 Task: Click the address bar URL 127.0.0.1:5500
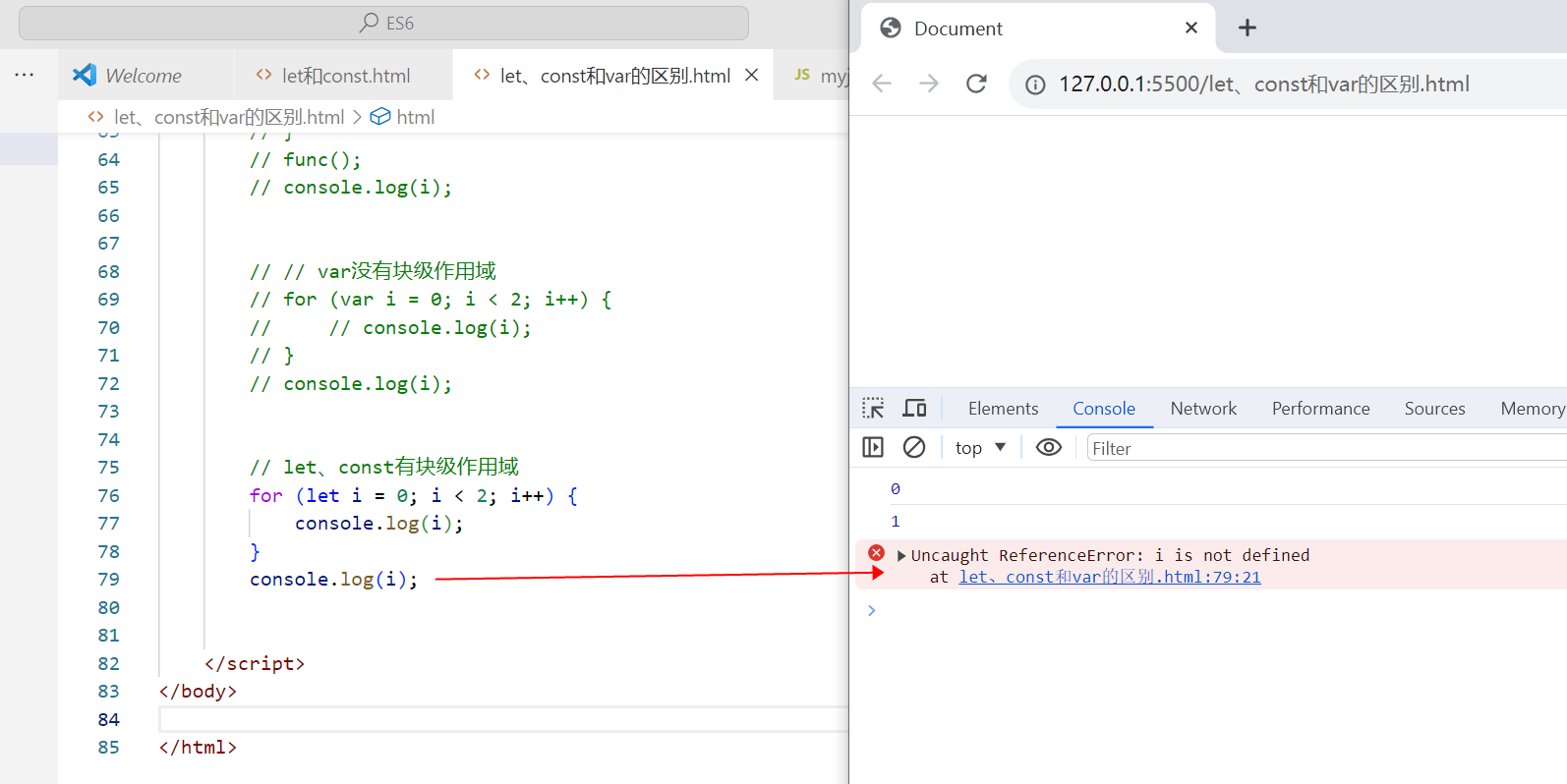(1263, 84)
